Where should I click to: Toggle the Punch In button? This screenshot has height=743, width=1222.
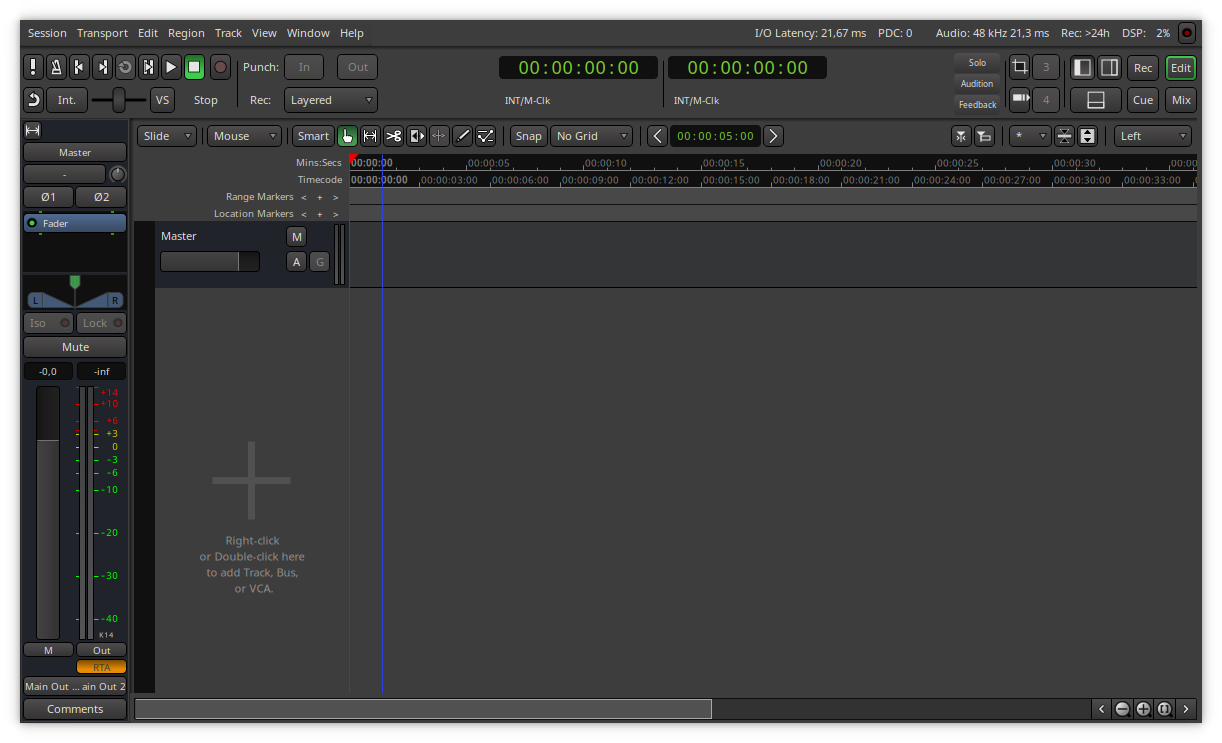pyautogui.click(x=304, y=67)
